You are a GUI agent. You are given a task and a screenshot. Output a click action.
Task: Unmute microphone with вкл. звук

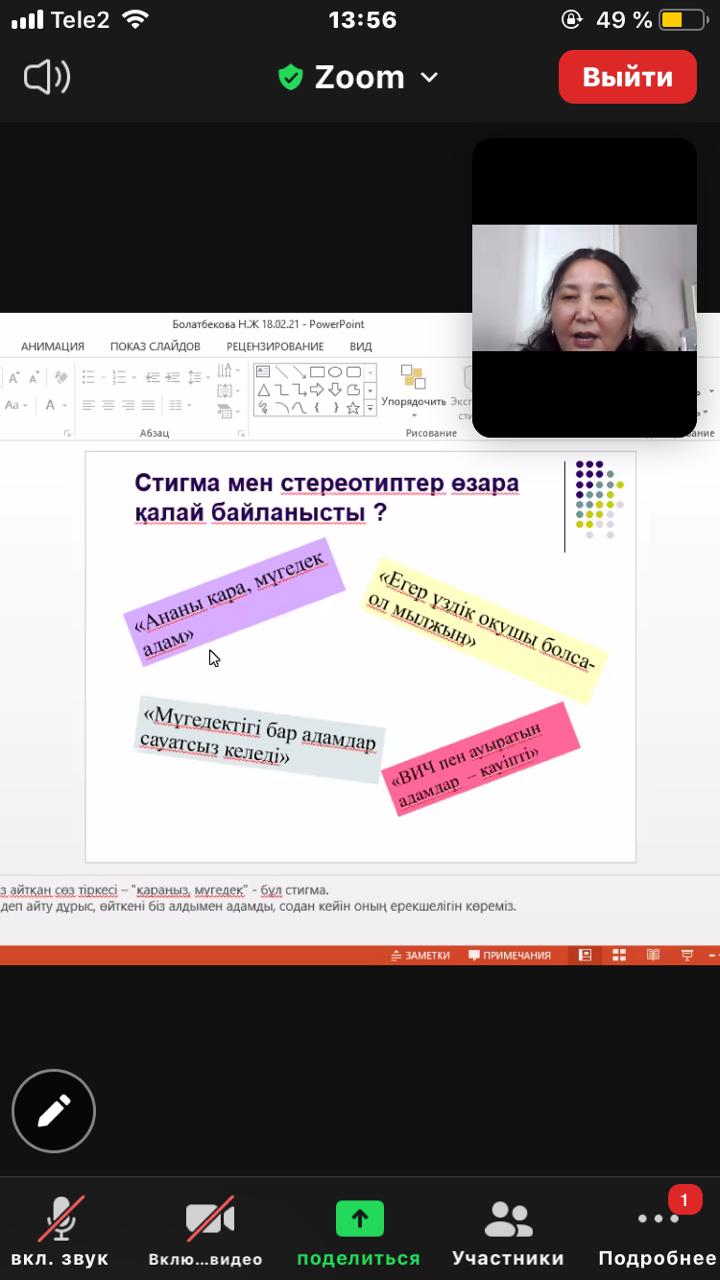(x=60, y=1231)
